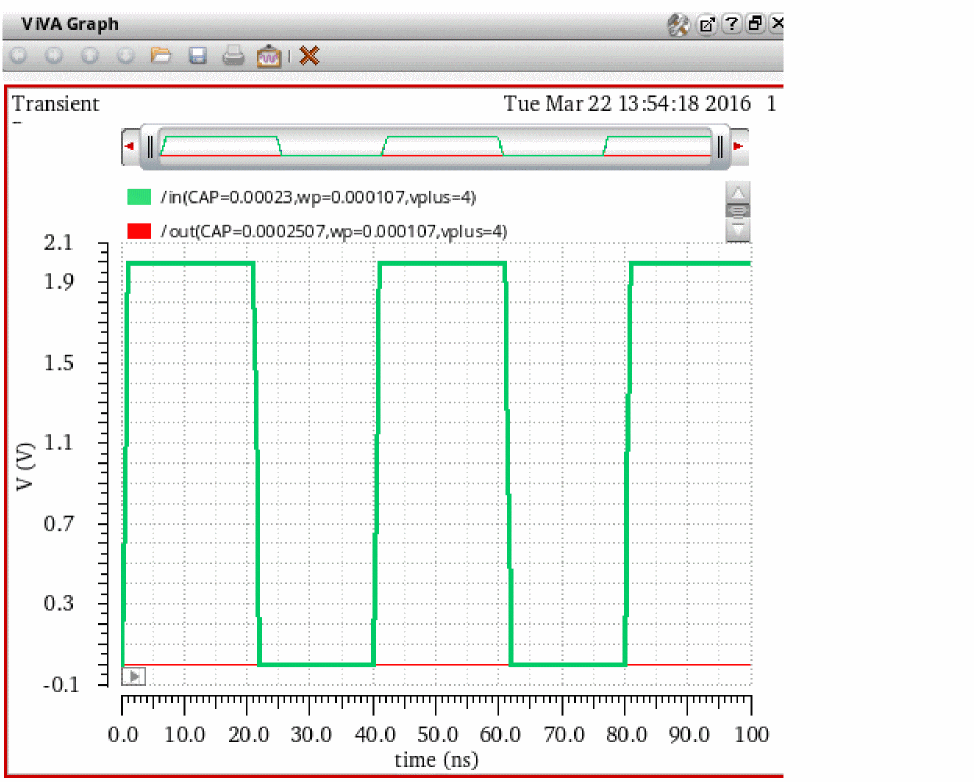The width and height of the screenshot is (974, 782).
Task: Click the fourth greyed-out round toolbar button
Action: [125, 56]
